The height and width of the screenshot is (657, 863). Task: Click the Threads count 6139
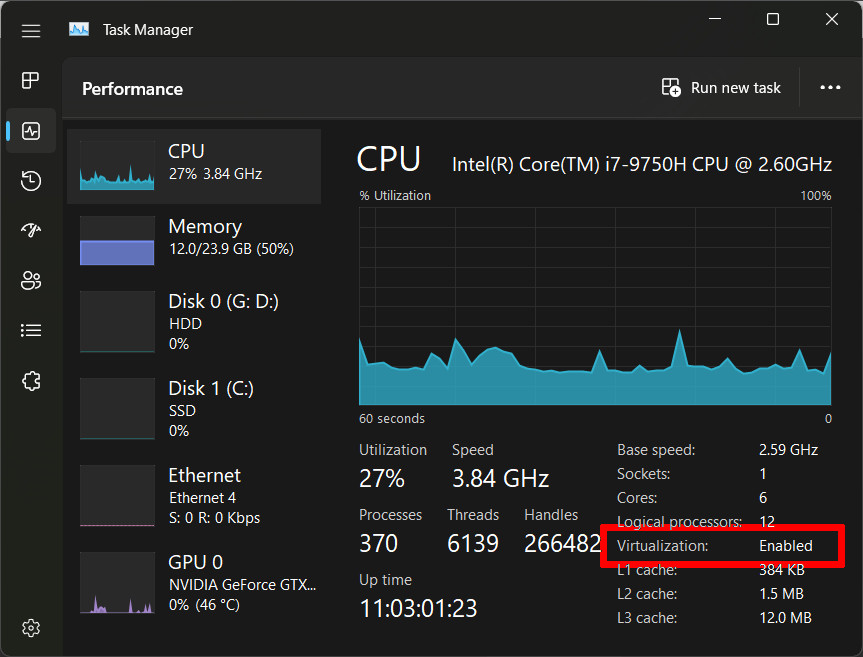pos(473,544)
